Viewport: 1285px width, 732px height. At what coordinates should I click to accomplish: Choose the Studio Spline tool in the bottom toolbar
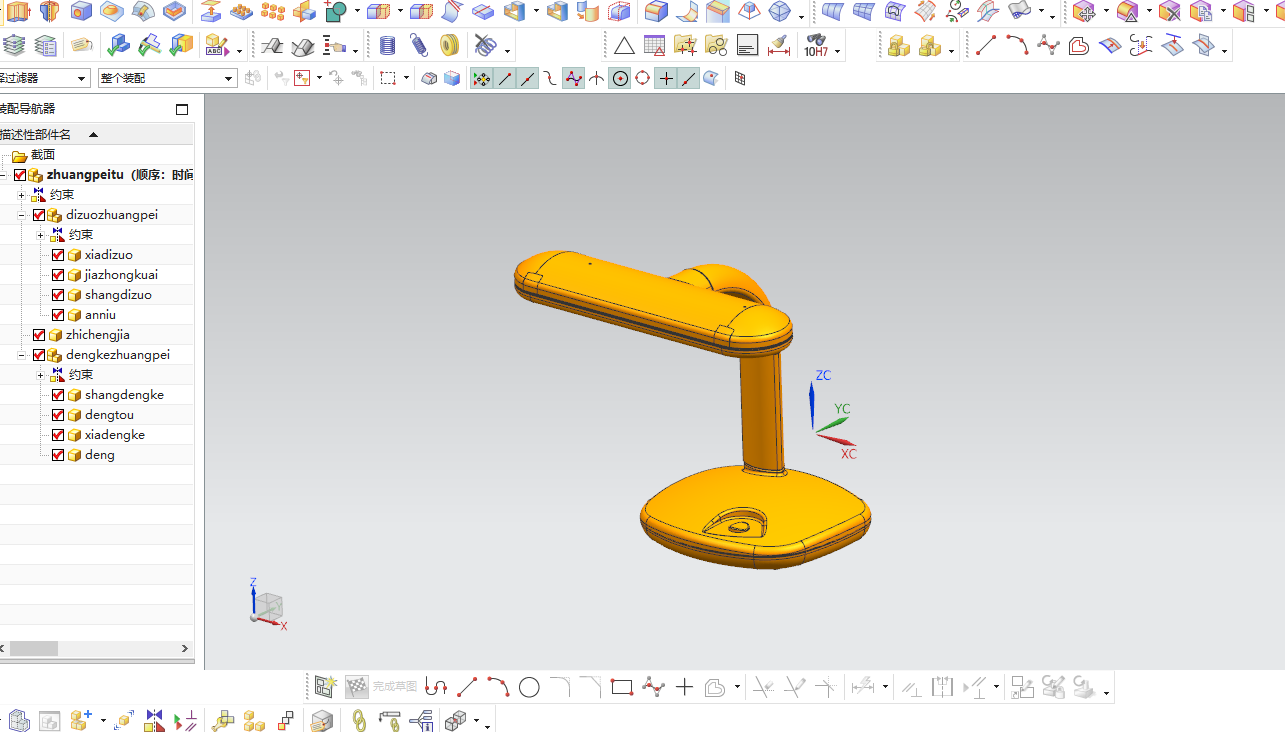(653, 687)
